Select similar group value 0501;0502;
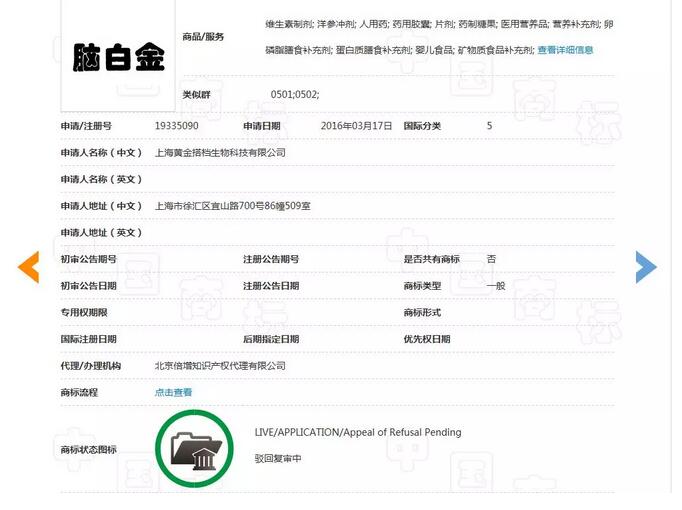This screenshot has width=682, height=510. pos(295,94)
